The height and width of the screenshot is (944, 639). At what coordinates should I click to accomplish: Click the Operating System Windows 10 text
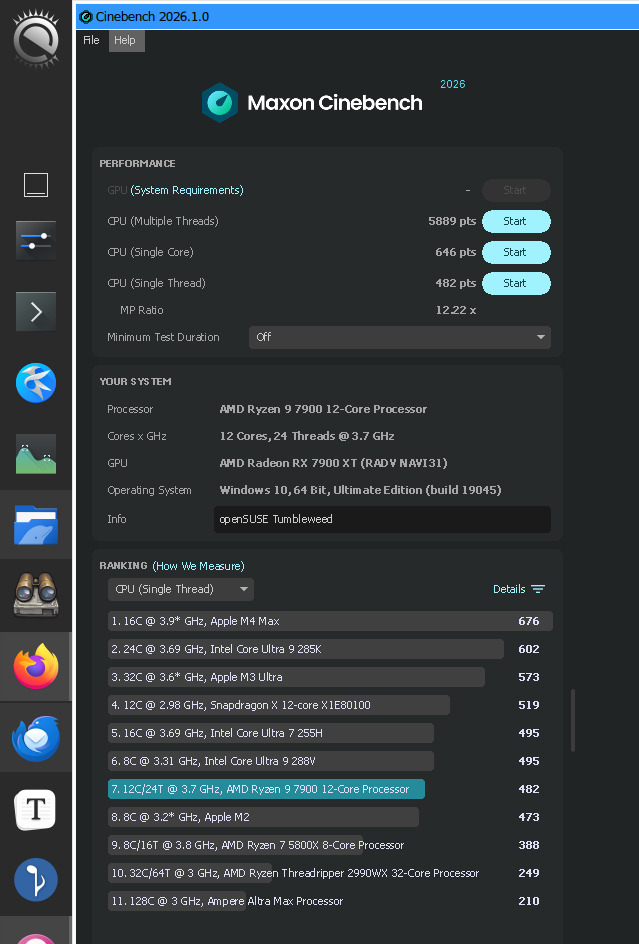[360, 490]
